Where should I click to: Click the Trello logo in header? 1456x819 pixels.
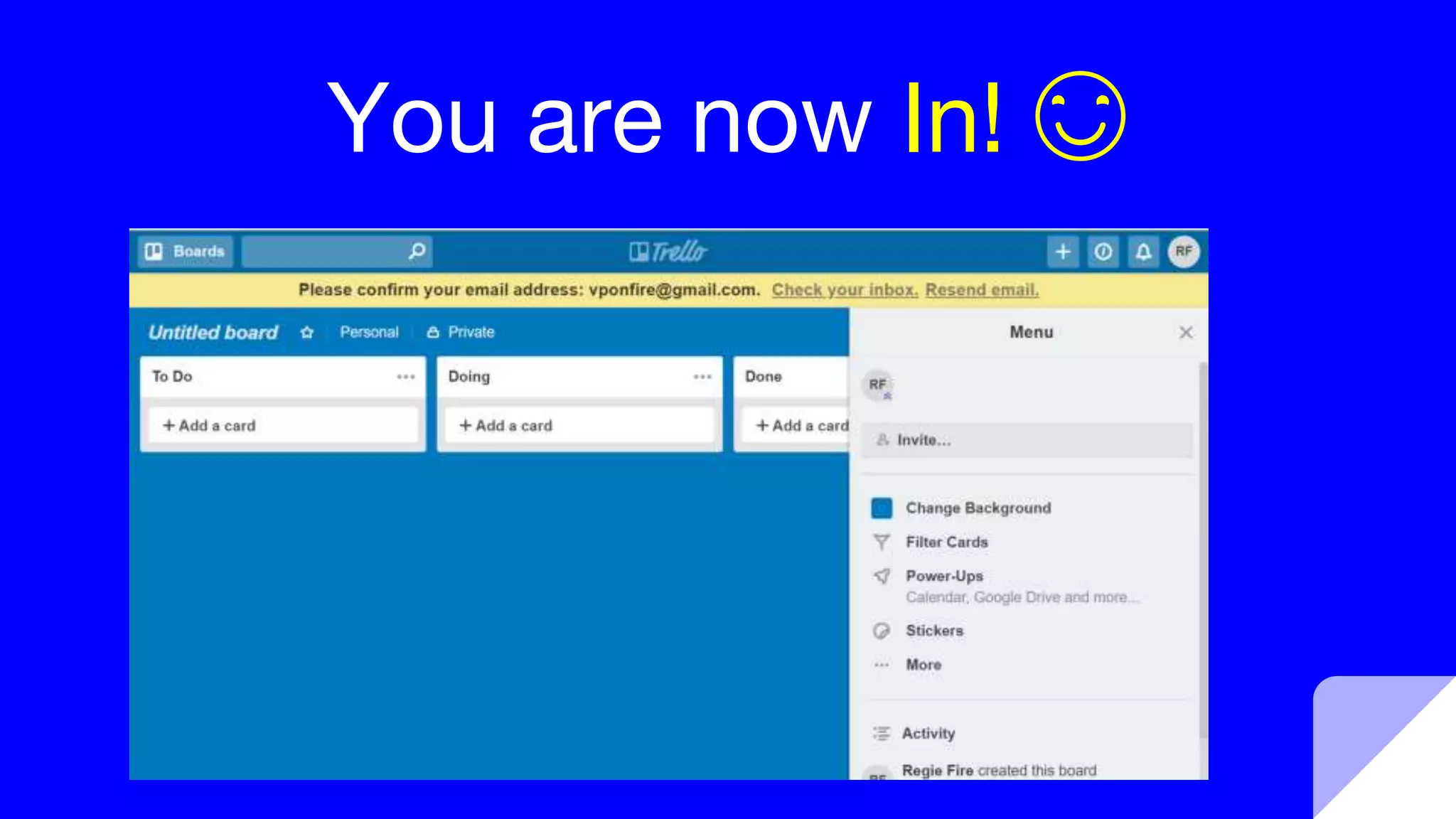tap(668, 252)
